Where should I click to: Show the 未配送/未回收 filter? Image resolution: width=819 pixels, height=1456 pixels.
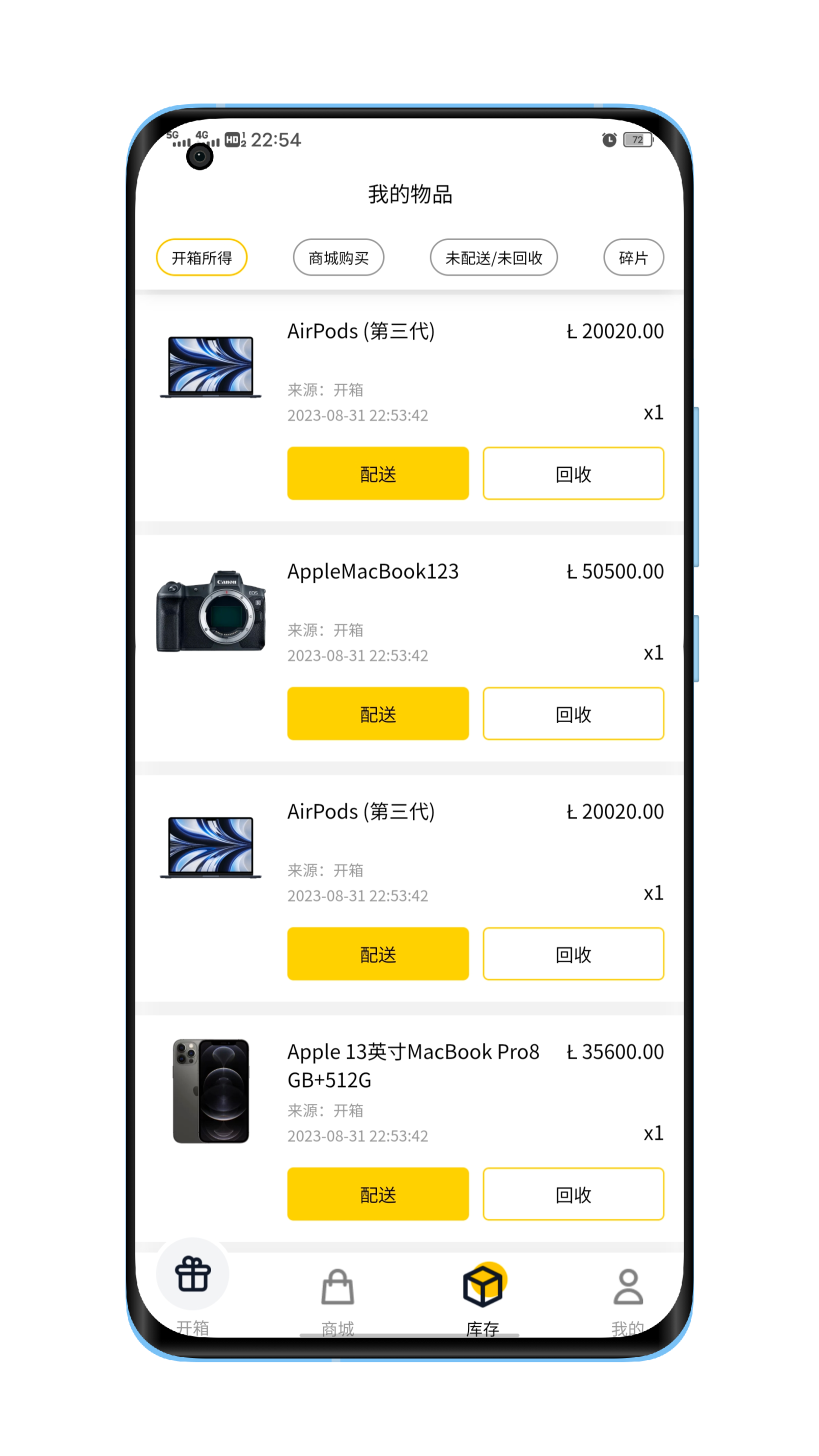click(x=493, y=258)
